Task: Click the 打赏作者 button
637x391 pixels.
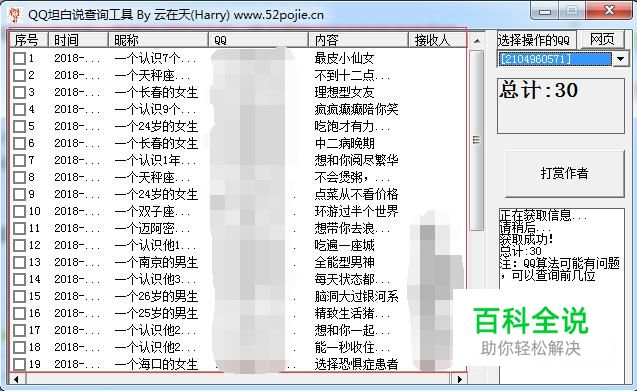Action: (x=564, y=174)
